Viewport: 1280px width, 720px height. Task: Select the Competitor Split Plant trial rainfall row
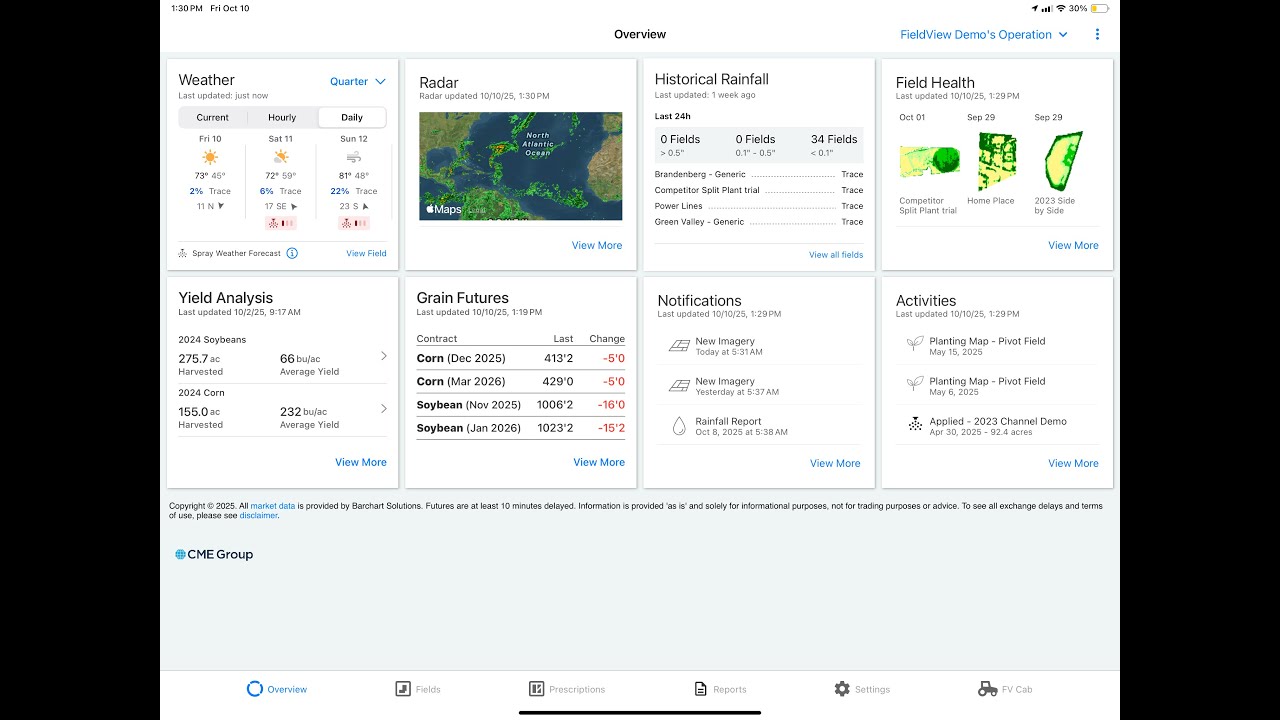[759, 190]
